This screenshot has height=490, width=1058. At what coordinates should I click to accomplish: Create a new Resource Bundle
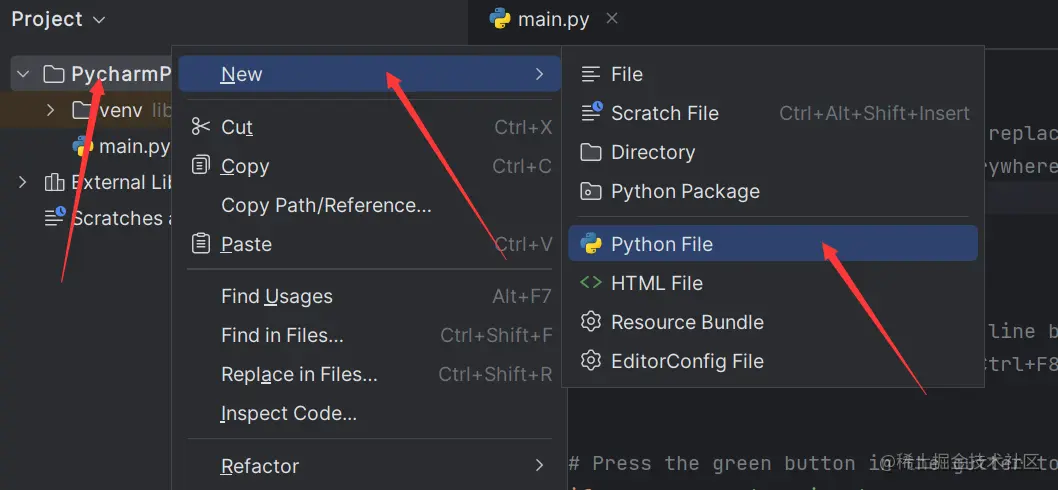click(x=773, y=322)
